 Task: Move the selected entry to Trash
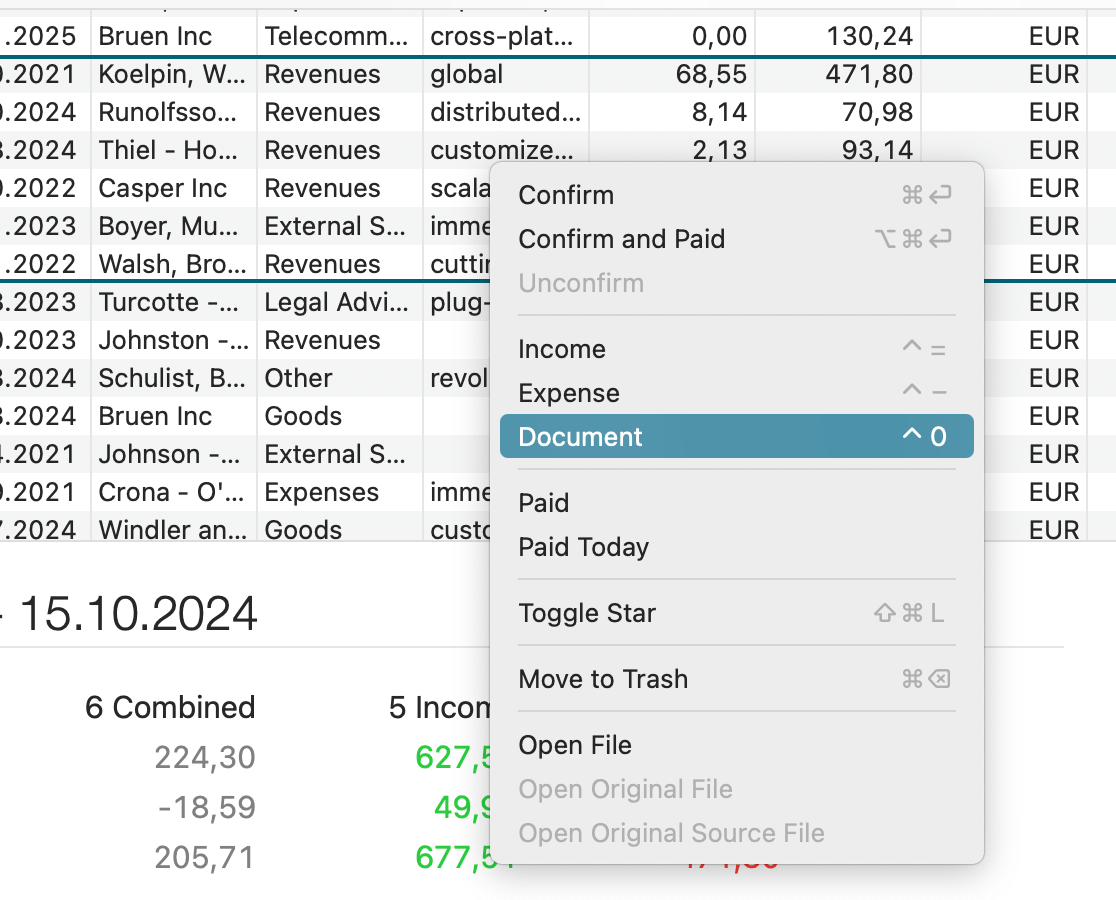pyautogui.click(x=603, y=679)
